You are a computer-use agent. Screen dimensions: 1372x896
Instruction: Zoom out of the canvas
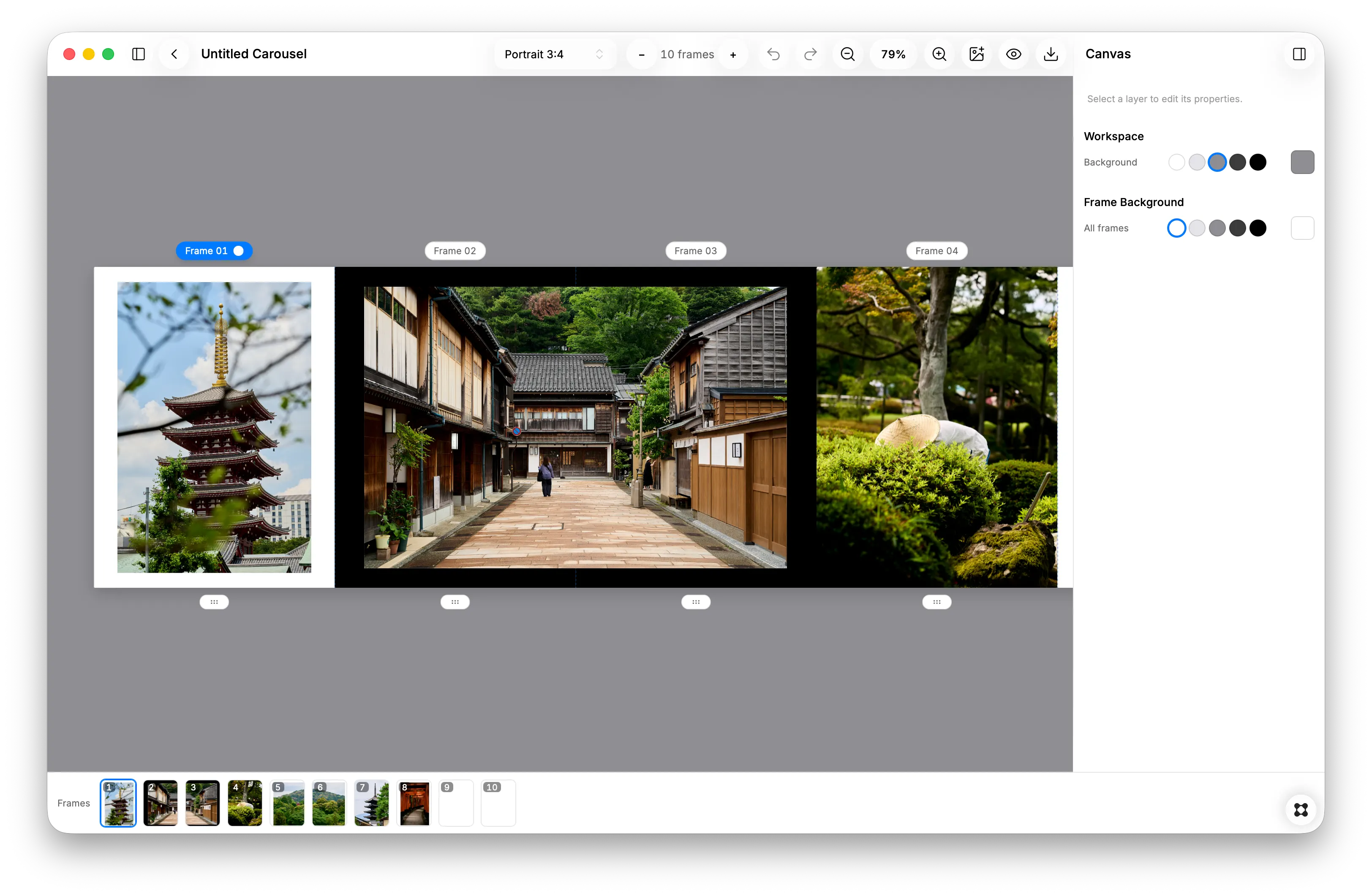[847, 54]
